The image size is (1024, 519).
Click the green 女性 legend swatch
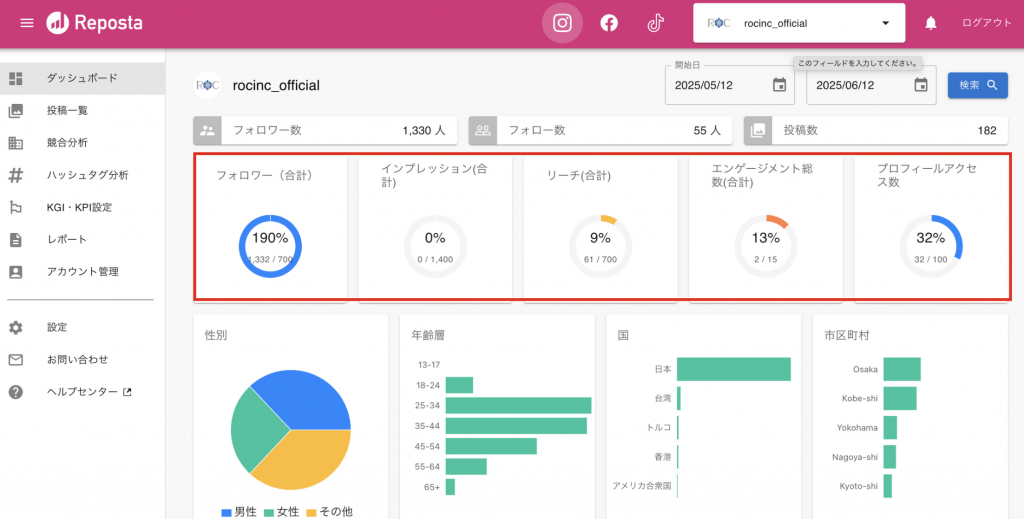point(269,512)
